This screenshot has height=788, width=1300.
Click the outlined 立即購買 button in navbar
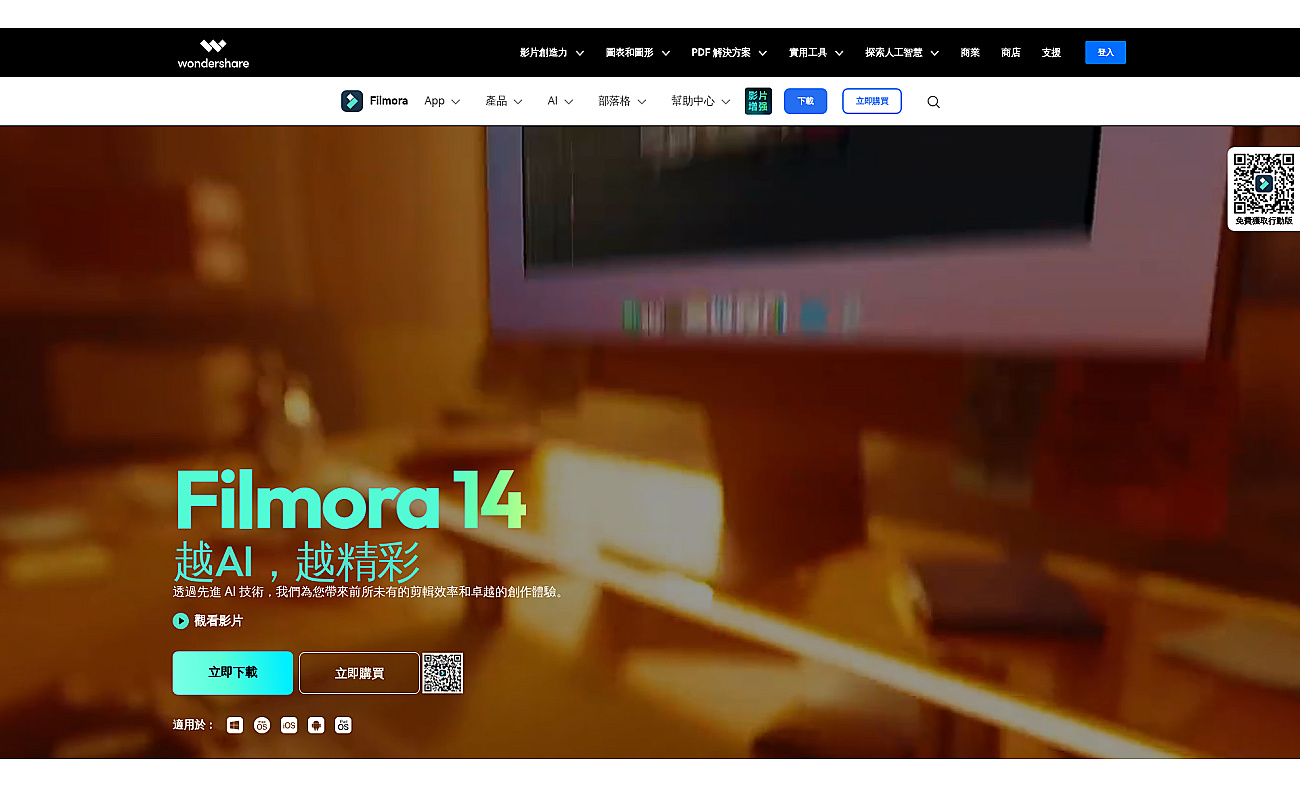[x=872, y=101]
